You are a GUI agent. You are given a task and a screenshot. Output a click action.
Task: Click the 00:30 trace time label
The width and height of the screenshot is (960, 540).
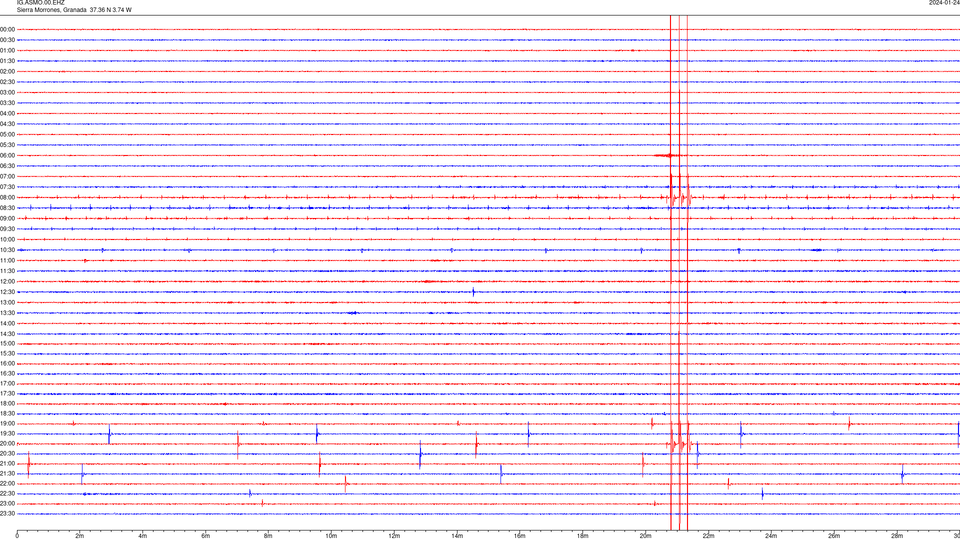point(7,40)
